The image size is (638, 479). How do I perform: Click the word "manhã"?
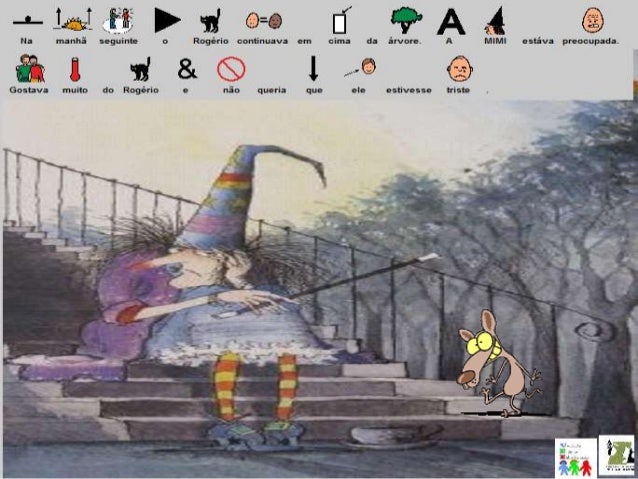point(71,41)
